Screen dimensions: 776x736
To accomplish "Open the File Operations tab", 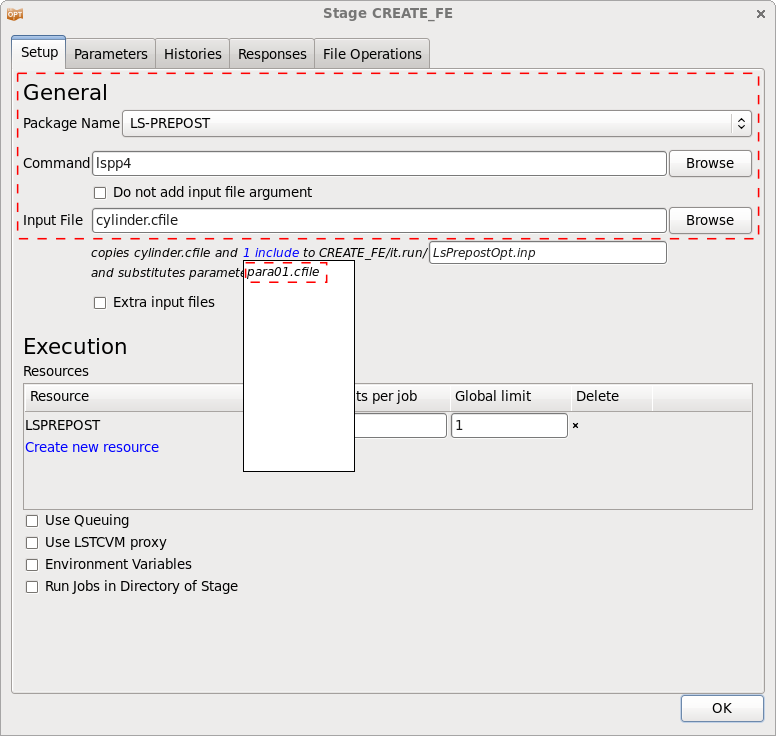I will point(372,53).
